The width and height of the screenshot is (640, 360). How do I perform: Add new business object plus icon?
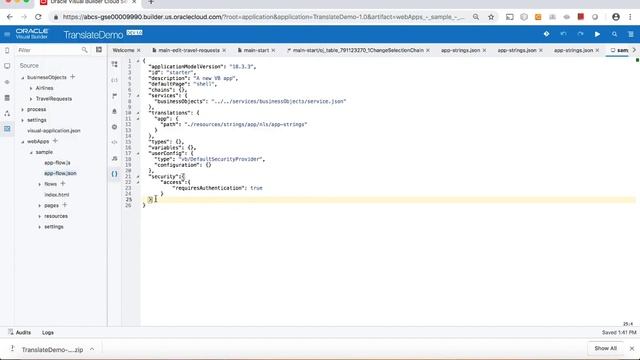[73, 77]
